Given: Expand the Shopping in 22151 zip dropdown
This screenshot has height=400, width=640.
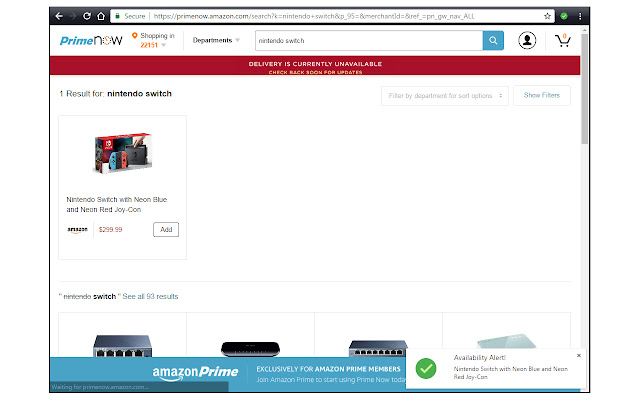Looking at the screenshot, I should [x=157, y=40].
